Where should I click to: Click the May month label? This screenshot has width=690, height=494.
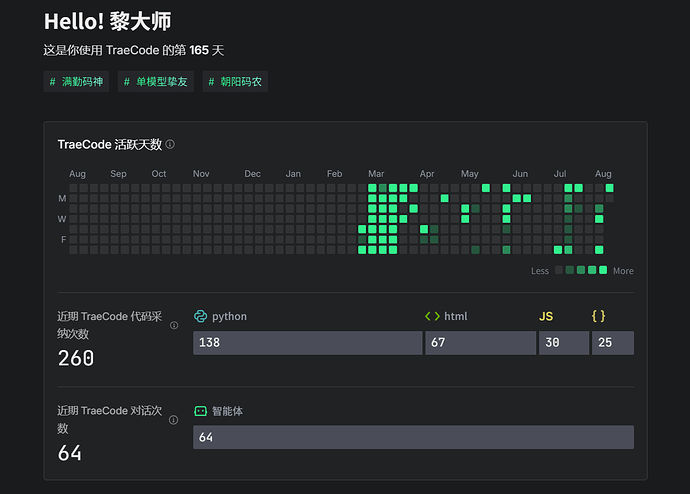pyautogui.click(x=470, y=174)
